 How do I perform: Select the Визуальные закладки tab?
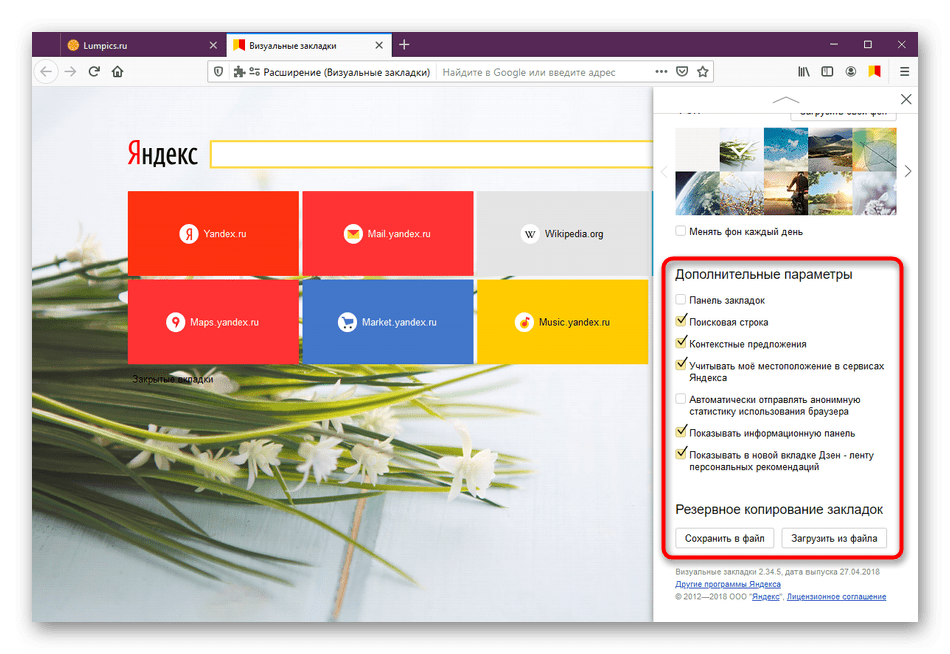click(x=309, y=45)
